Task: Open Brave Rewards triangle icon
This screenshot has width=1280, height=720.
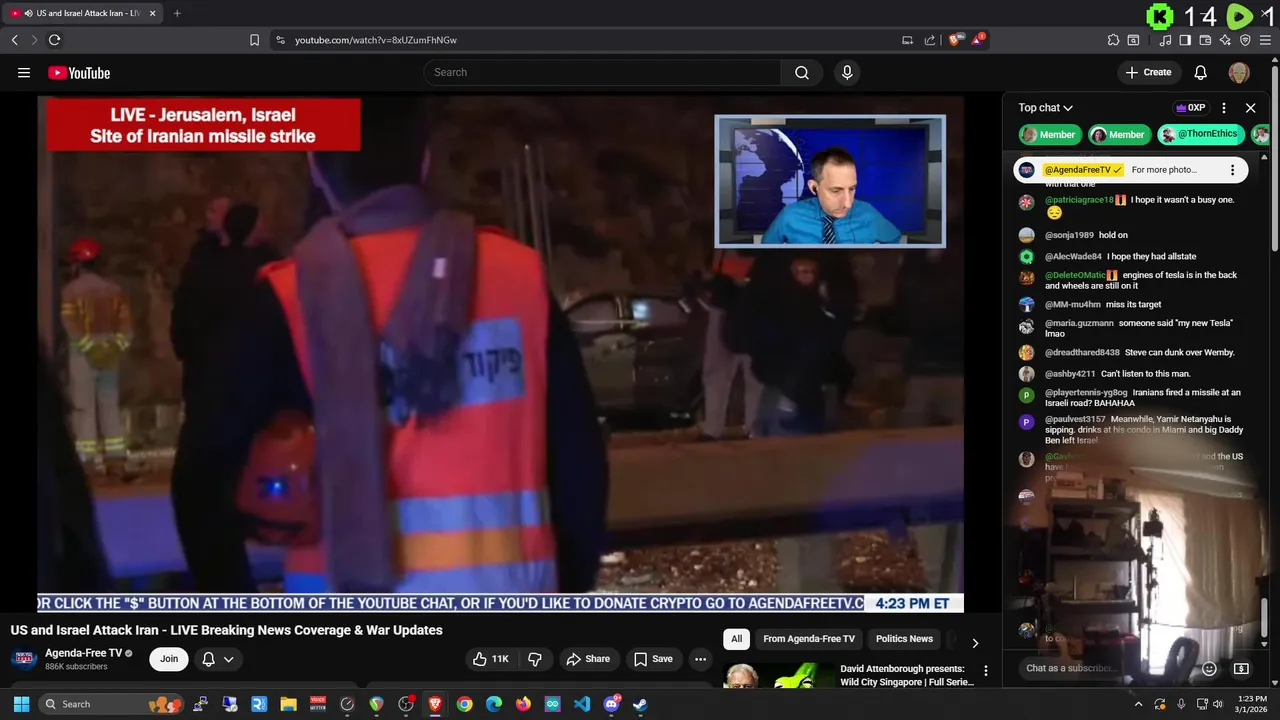Action: (x=978, y=40)
